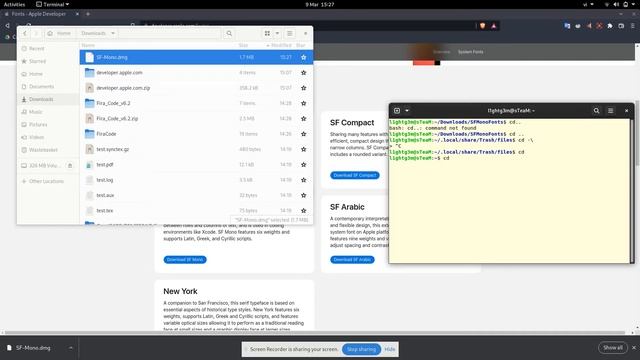The image size is (640, 360).
Task: Eject the 328 MB volume
Action: [x=70, y=166]
